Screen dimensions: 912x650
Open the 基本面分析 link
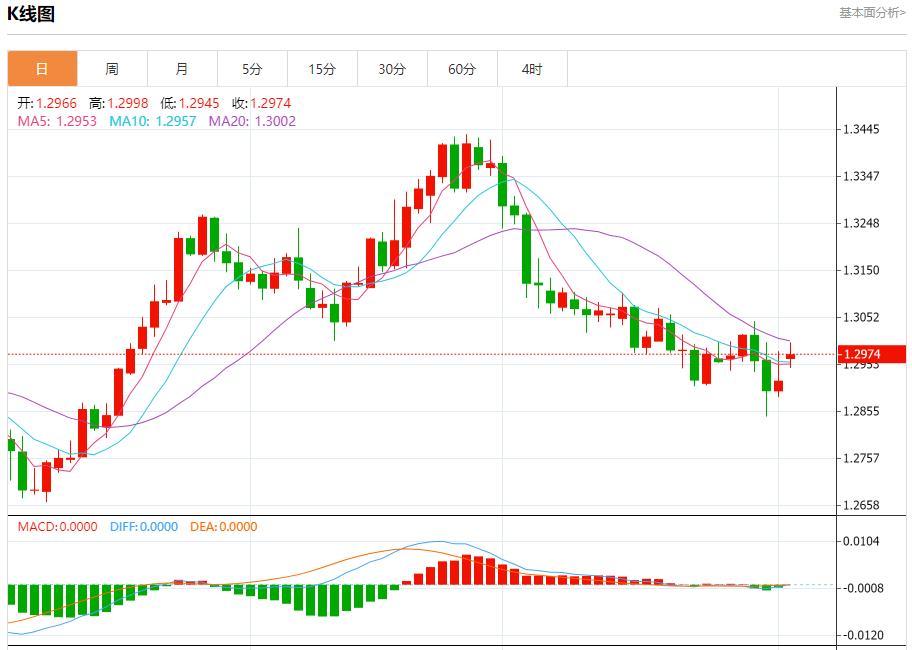tap(872, 13)
